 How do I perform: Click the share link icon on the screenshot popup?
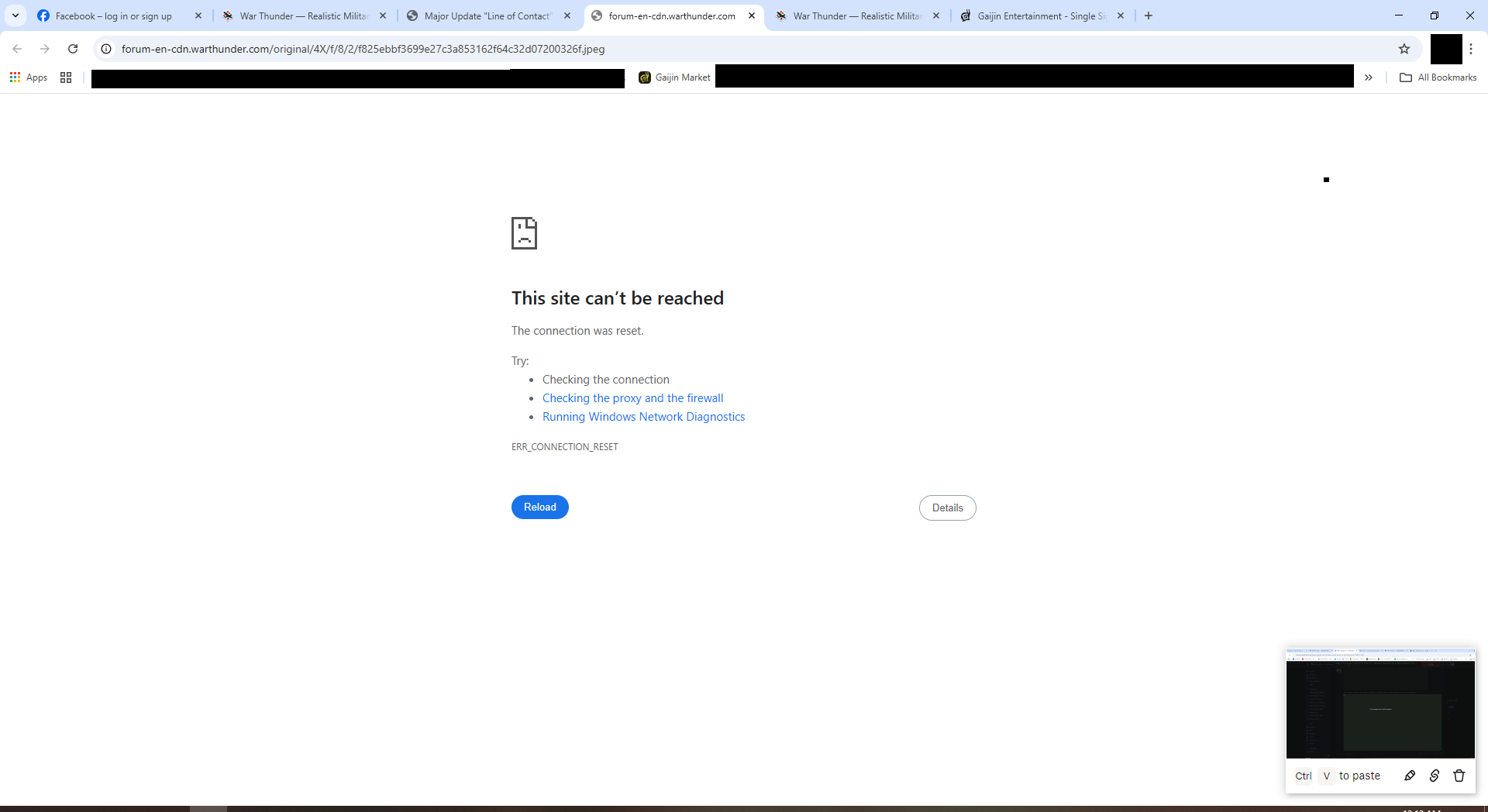tap(1435, 776)
